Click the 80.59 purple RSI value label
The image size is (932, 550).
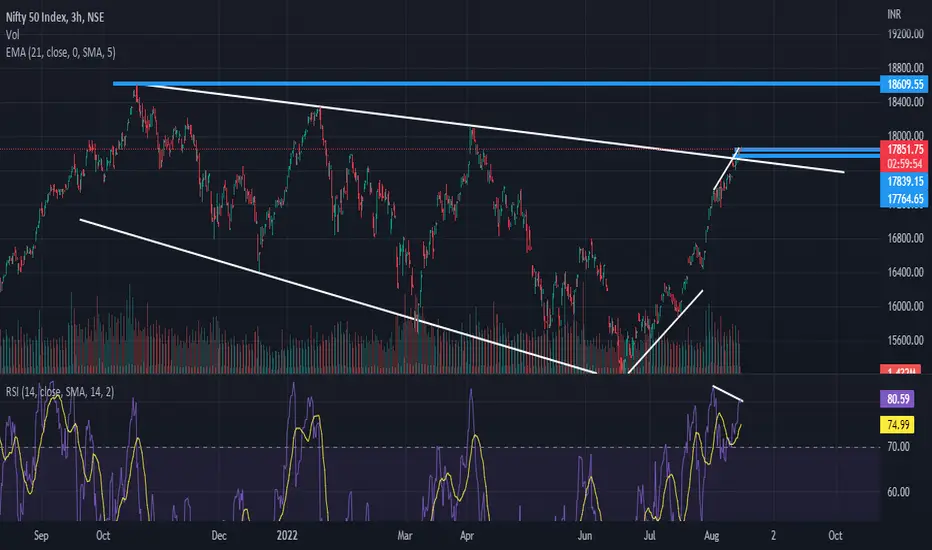click(898, 399)
